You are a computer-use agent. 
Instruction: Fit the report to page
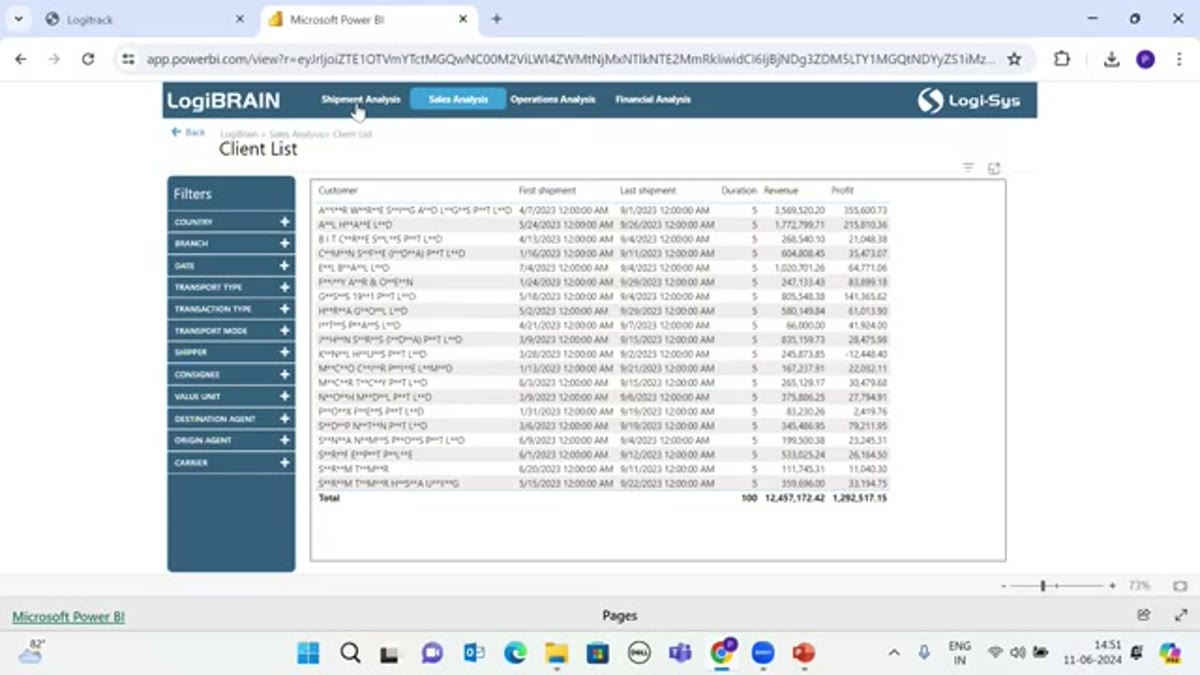[x=1180, y=586]
